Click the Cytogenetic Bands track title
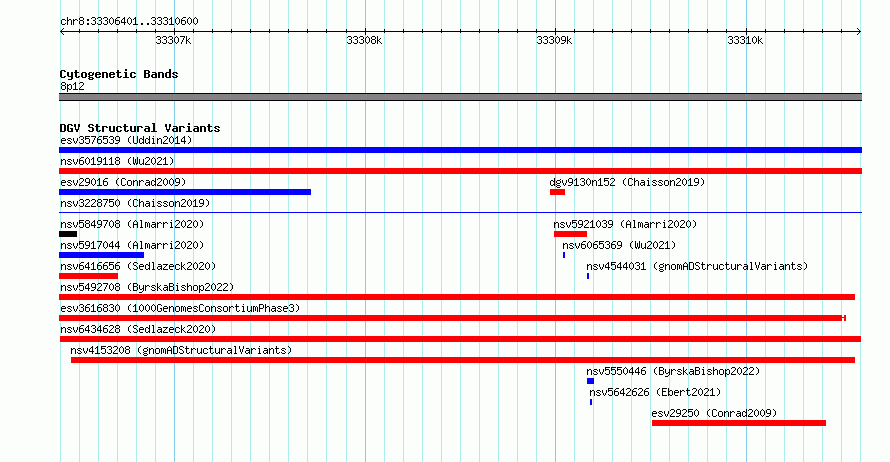 tap(119, 74)
